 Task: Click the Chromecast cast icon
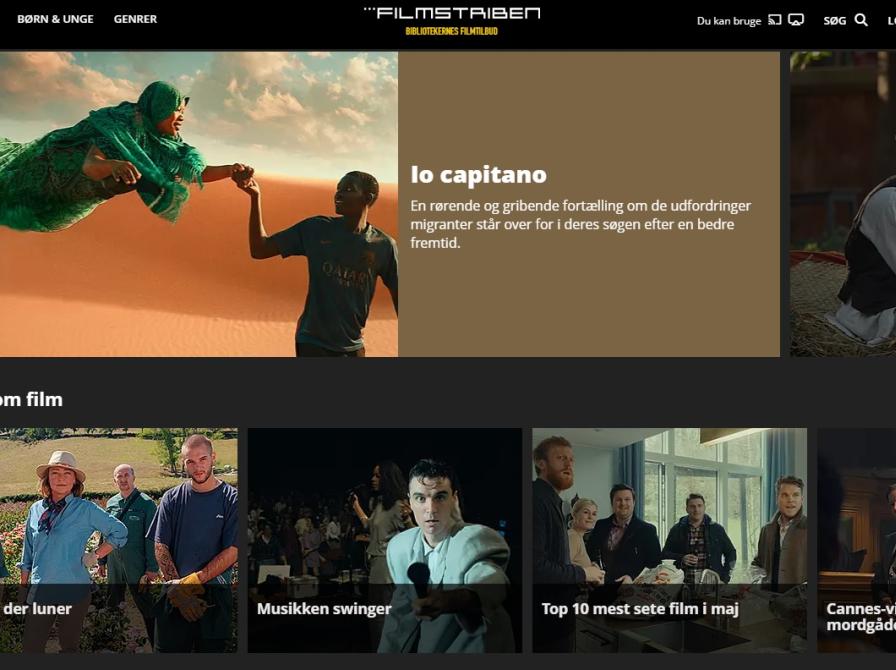click(x=774, y=20)
